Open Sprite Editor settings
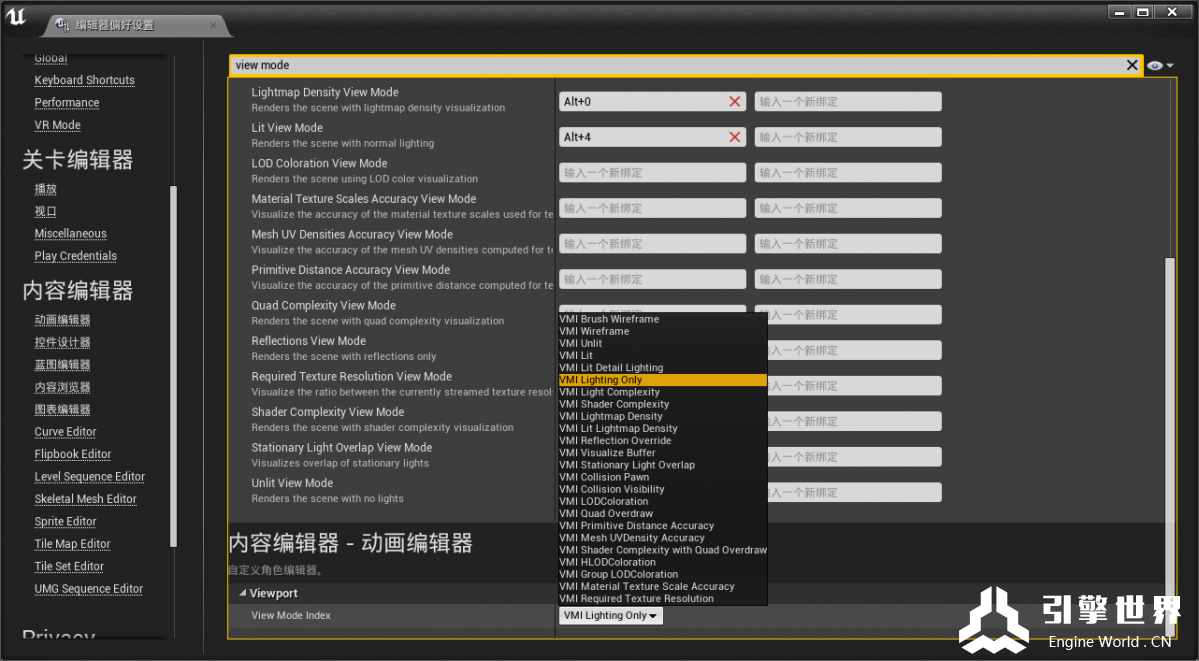This screenshot has height=661, width=1199. point(65,521)
